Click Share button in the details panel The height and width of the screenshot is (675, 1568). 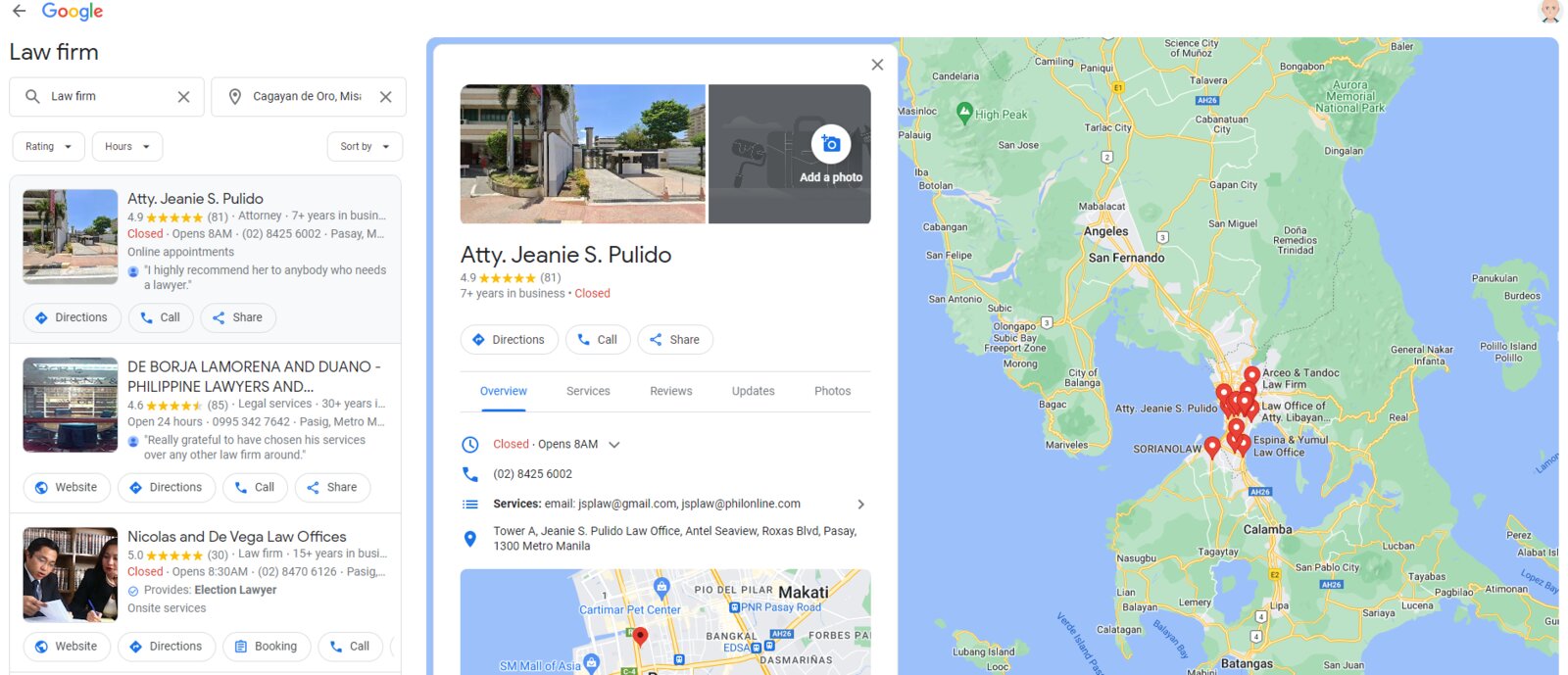tap(675, 340)
